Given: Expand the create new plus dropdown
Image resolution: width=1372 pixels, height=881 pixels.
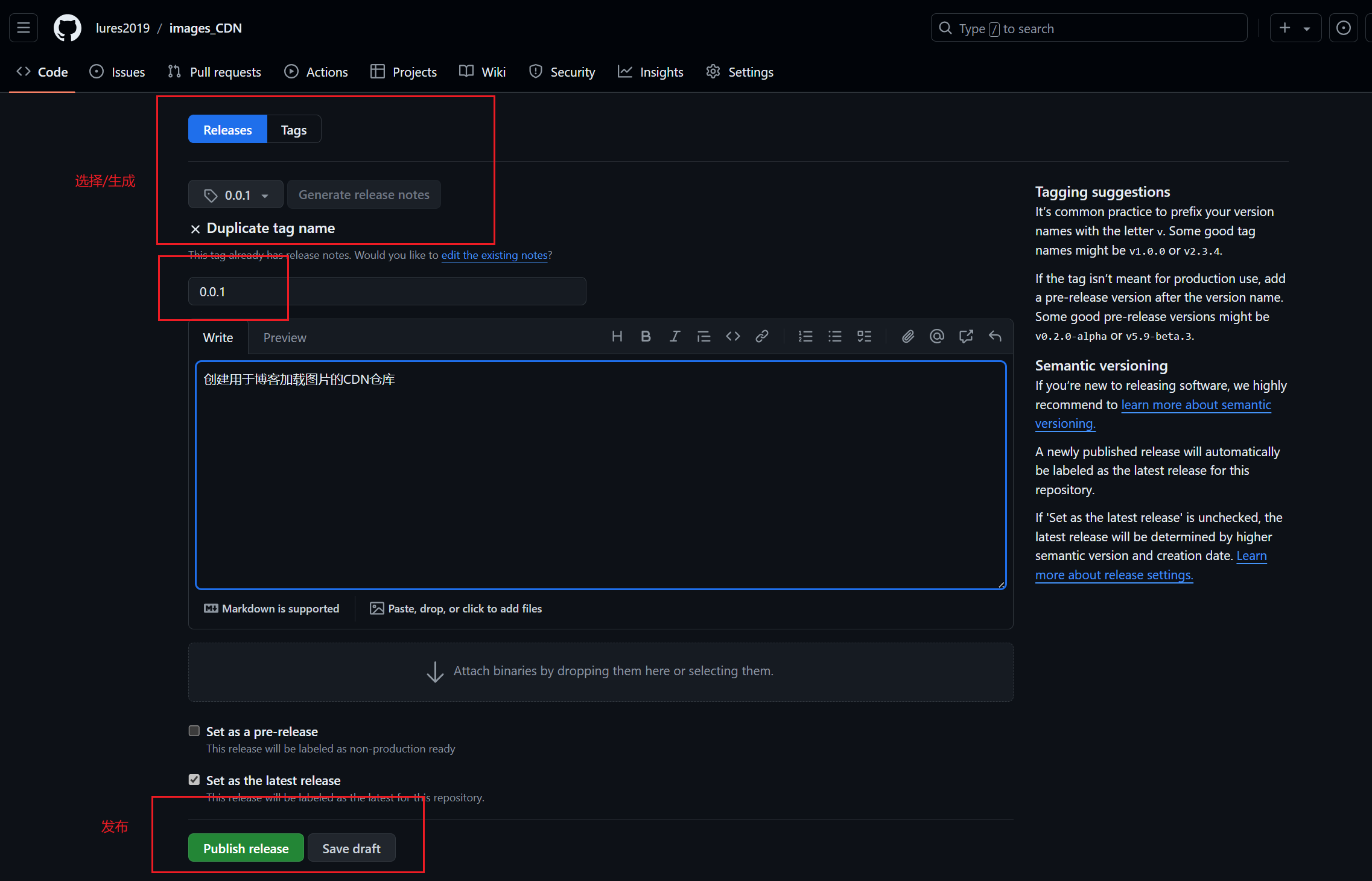Looking at the screenshot, I should pos(1295,28).
